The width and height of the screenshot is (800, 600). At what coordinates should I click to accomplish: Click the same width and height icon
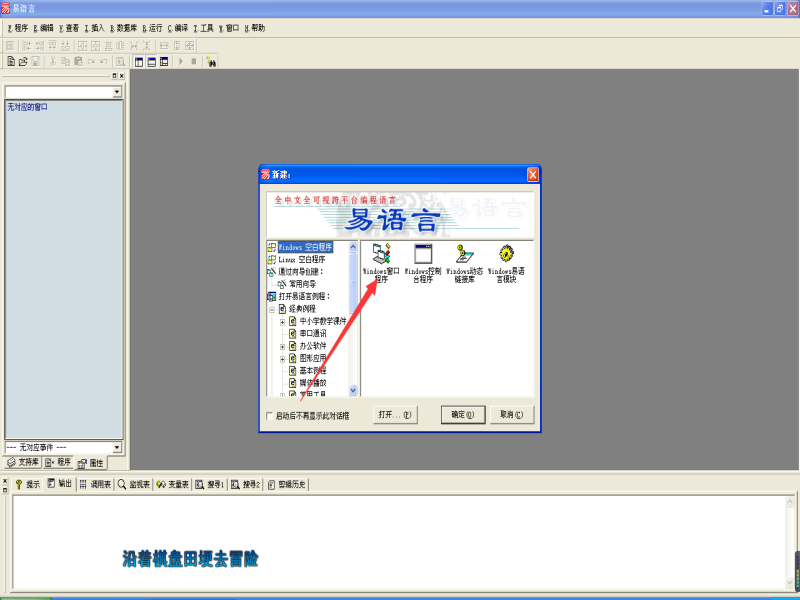click(190, 46)
